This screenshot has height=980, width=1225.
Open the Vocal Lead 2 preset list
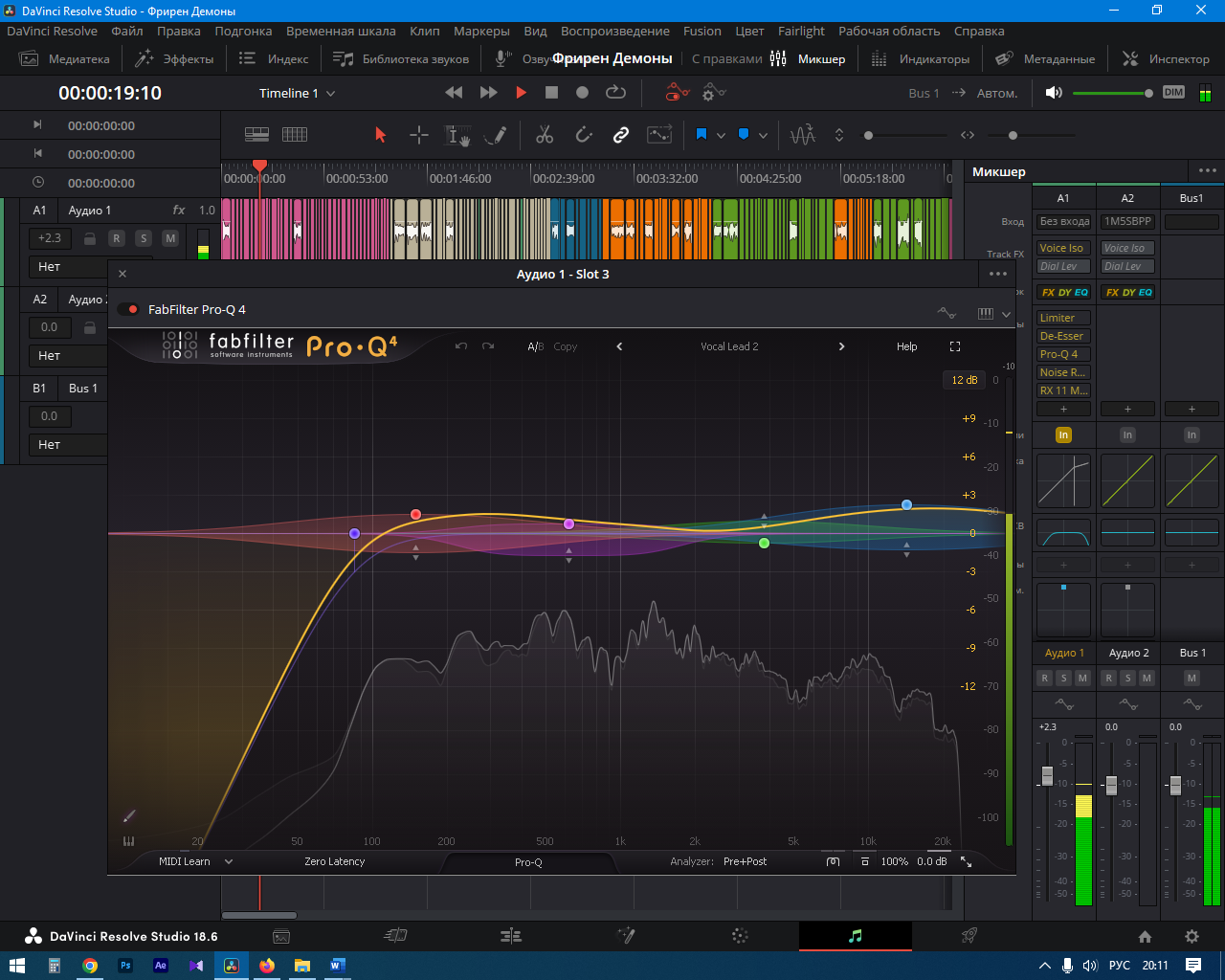coord(729,346)
